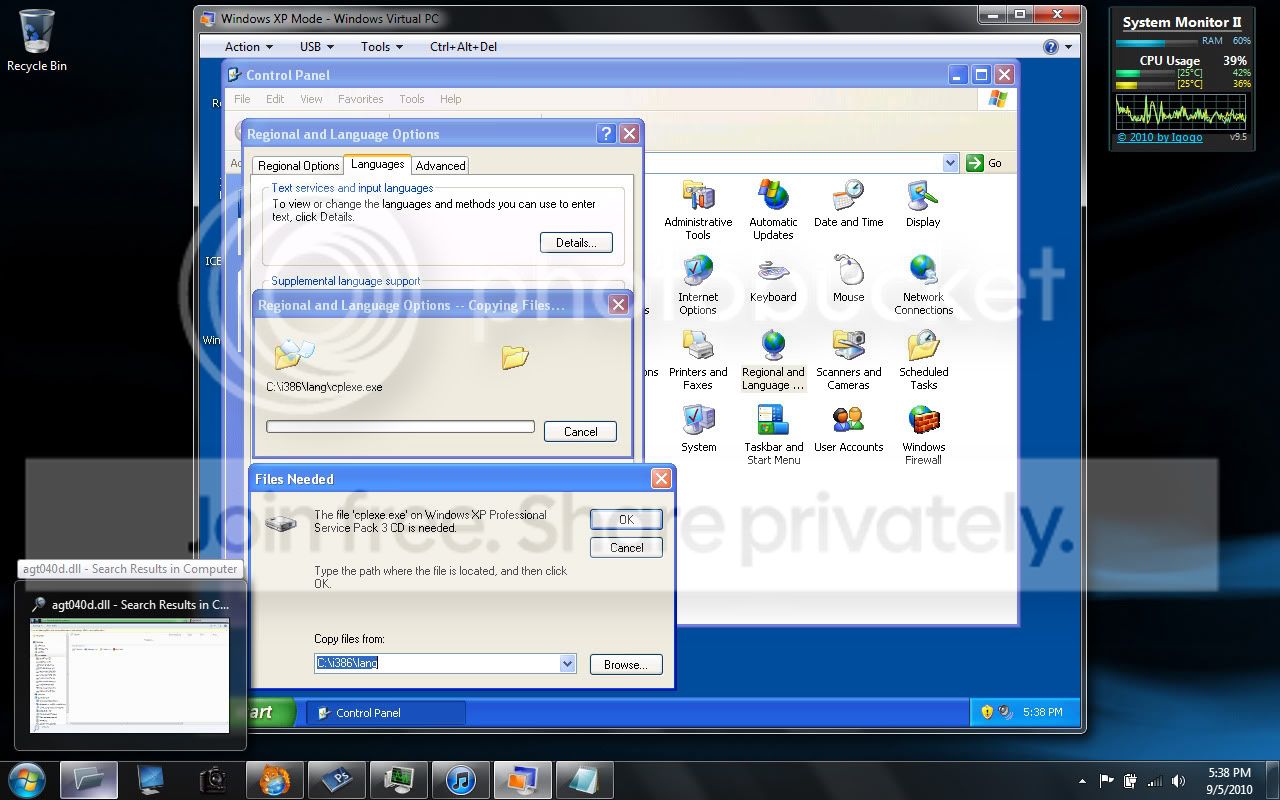Switch to the Advanced tab
Viewport: 1280px width, 800px height.
tap(440, 166)
